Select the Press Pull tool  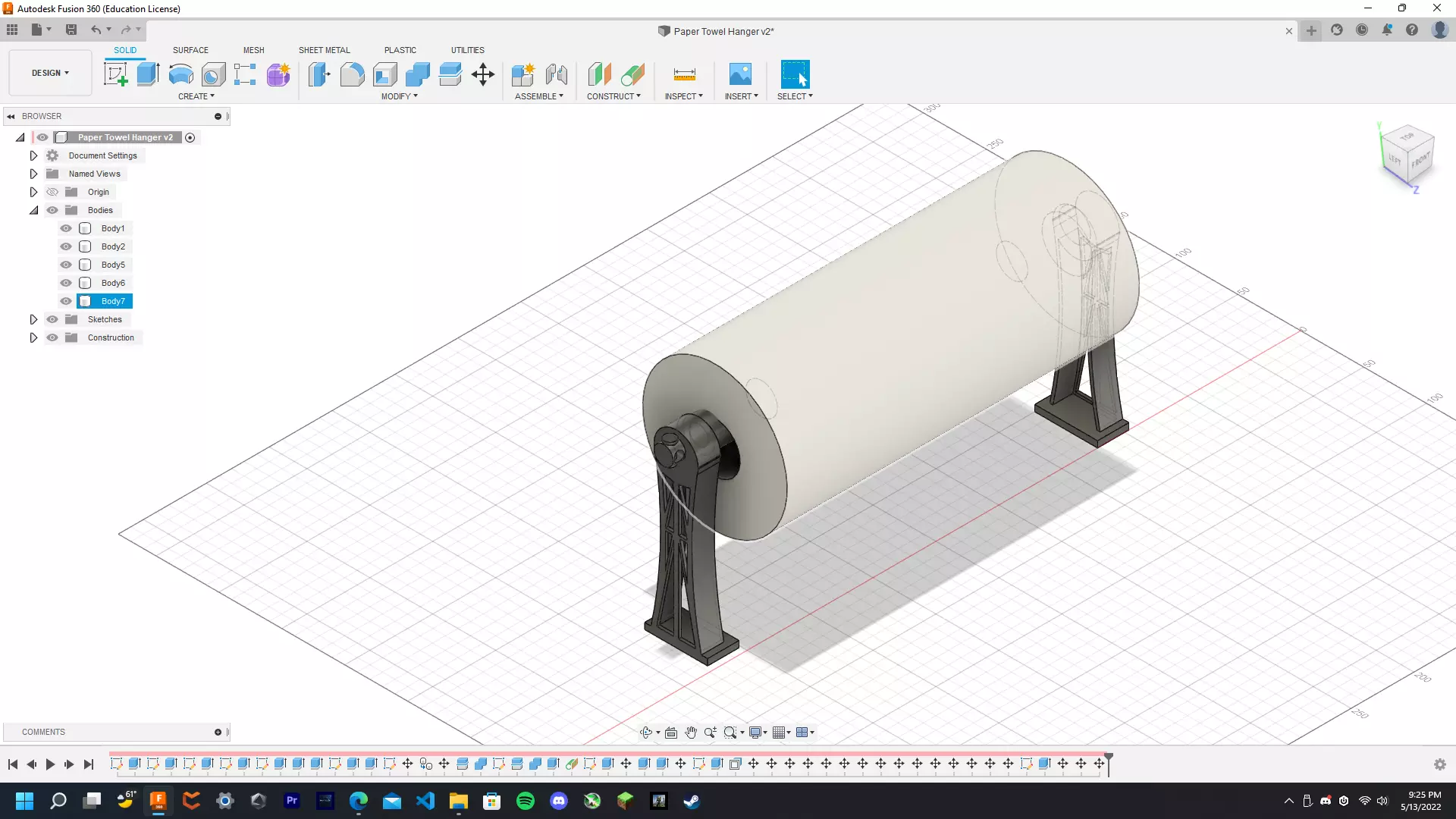pyautogui.click(x=319, y=74)
